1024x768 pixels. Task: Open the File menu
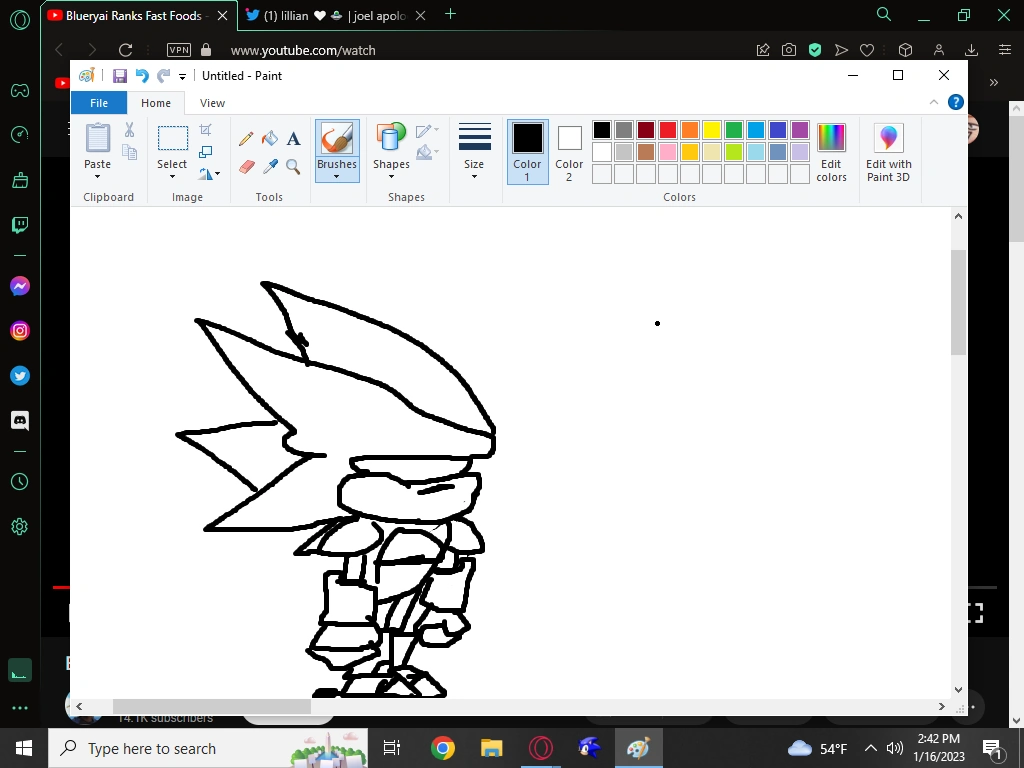pyautogui.click(x=99, y=103)
